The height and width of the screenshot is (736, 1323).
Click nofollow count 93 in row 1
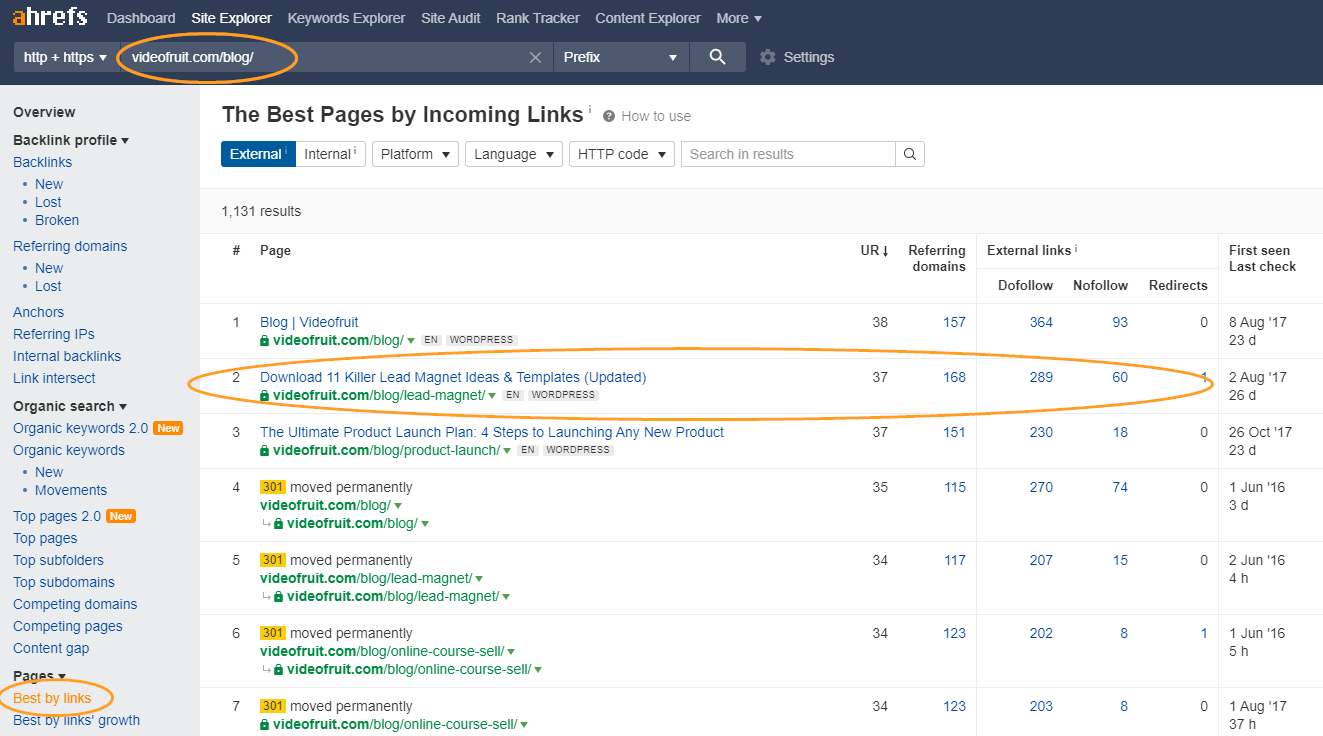pyautogui.click(x=1120, y=322)
